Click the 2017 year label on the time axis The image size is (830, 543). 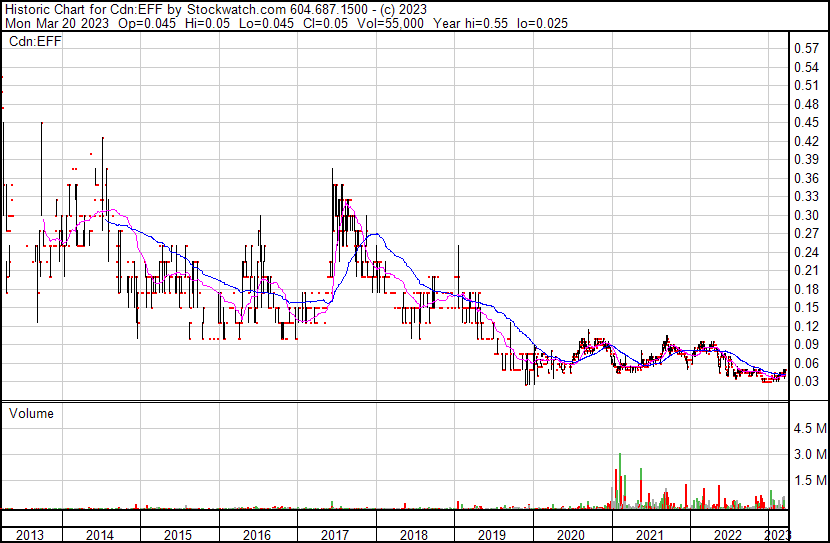point(335,535)
